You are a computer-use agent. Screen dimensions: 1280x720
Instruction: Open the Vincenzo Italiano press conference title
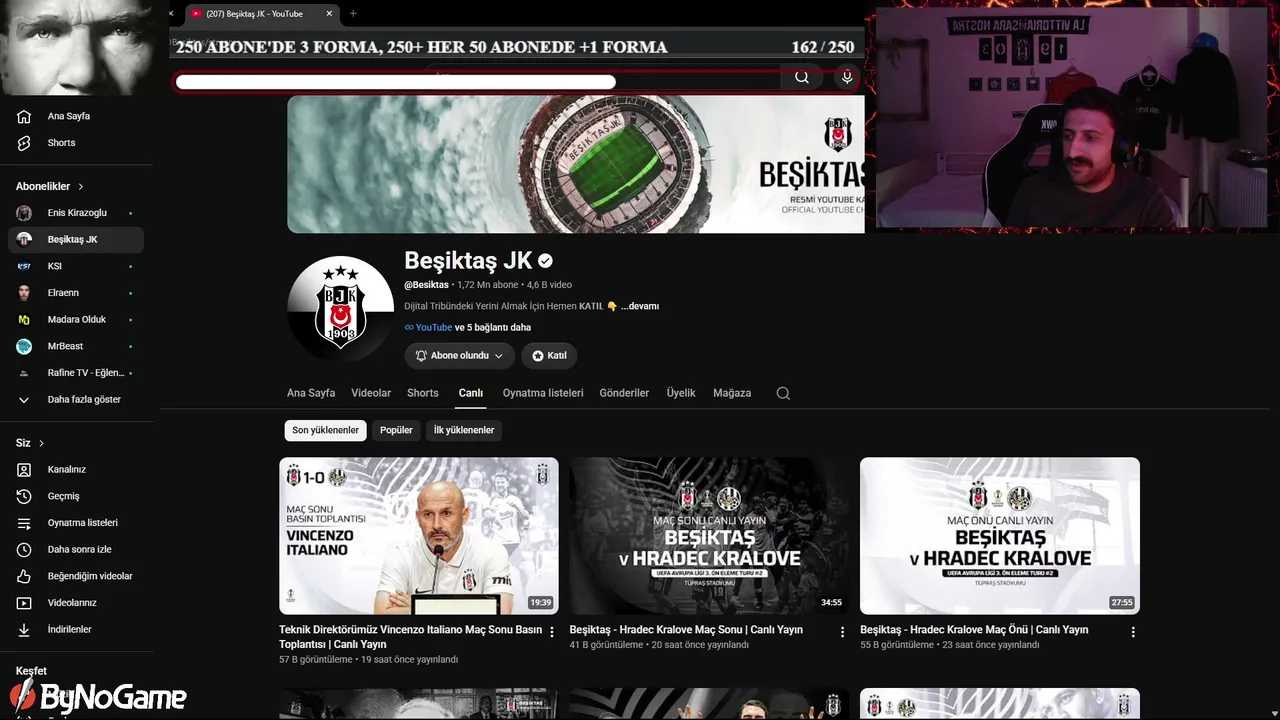(411, 637)
